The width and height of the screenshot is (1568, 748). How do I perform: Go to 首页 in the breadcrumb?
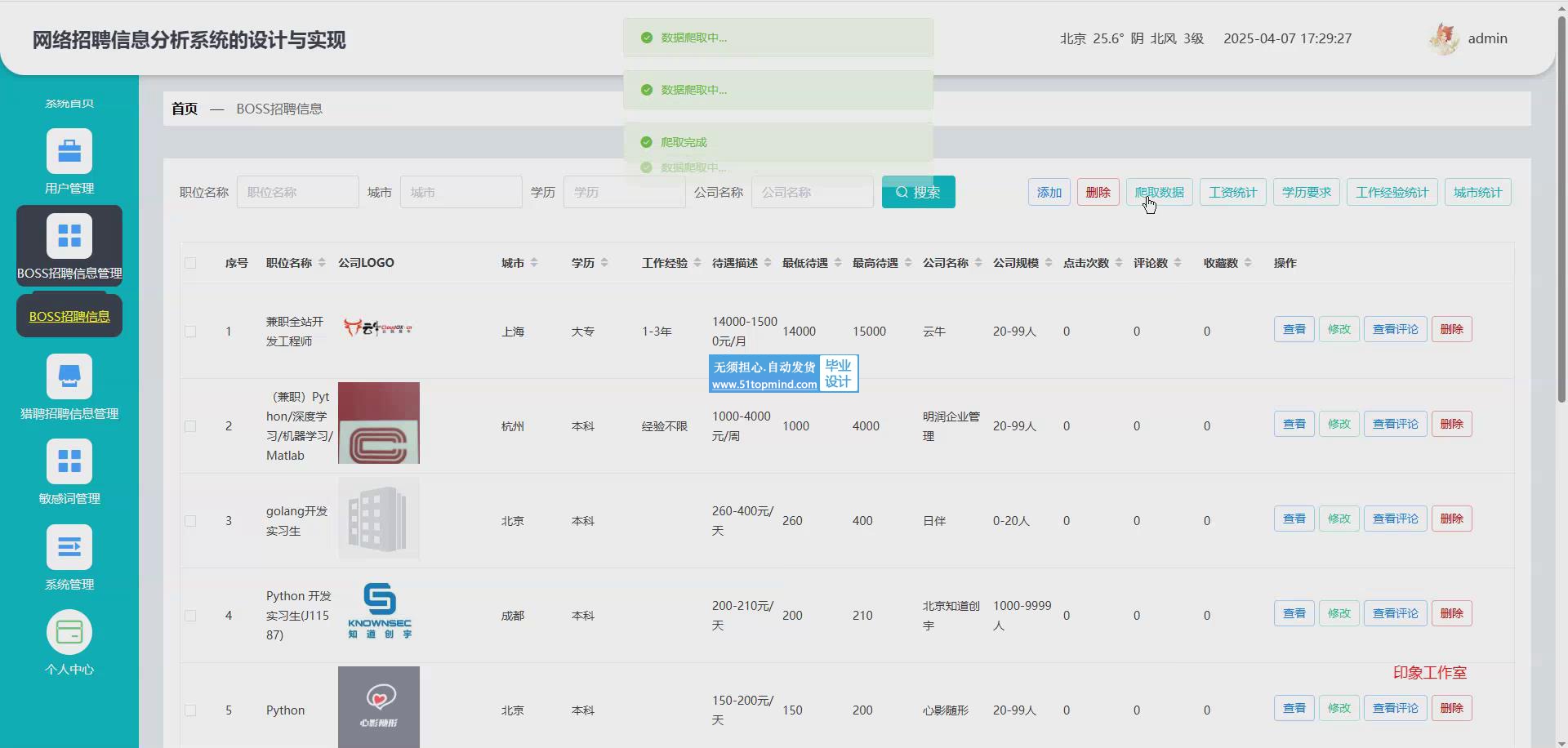pyautogui.click(x=185, y=109)
